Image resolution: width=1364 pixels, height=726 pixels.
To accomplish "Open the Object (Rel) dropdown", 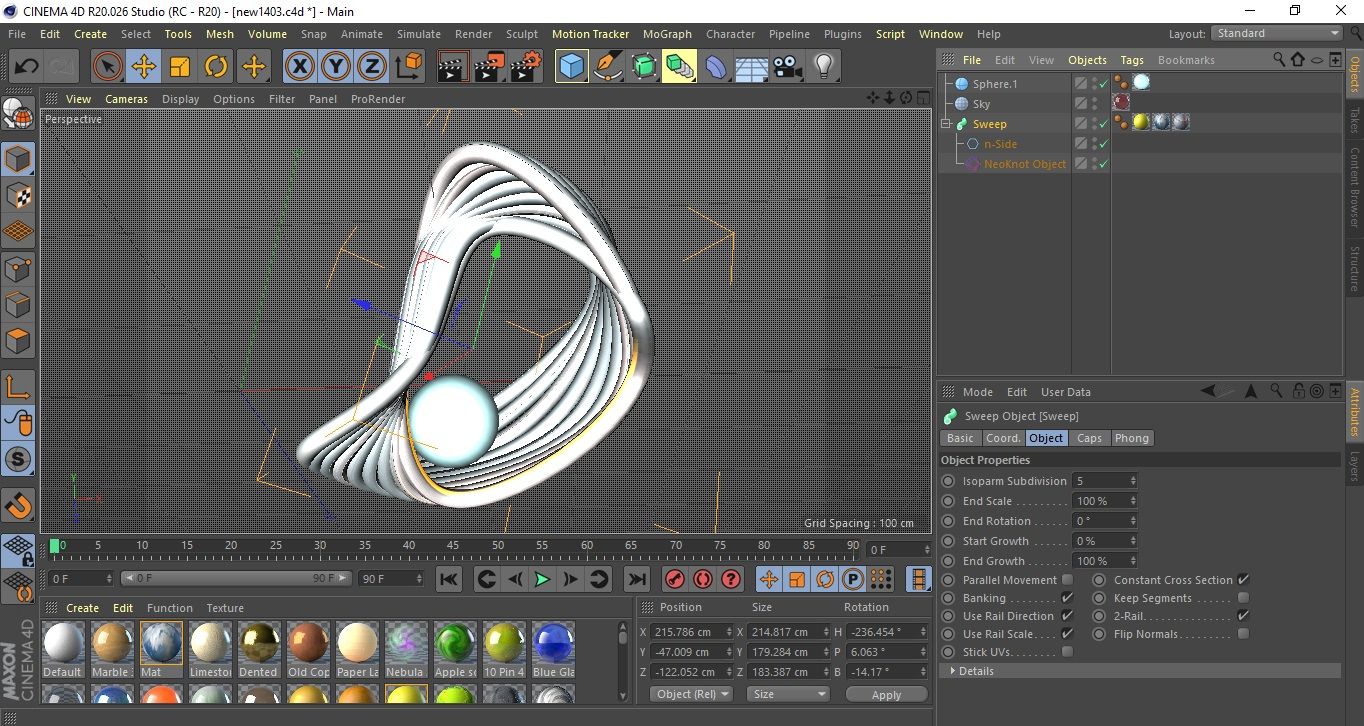I will tap(691, 694).
